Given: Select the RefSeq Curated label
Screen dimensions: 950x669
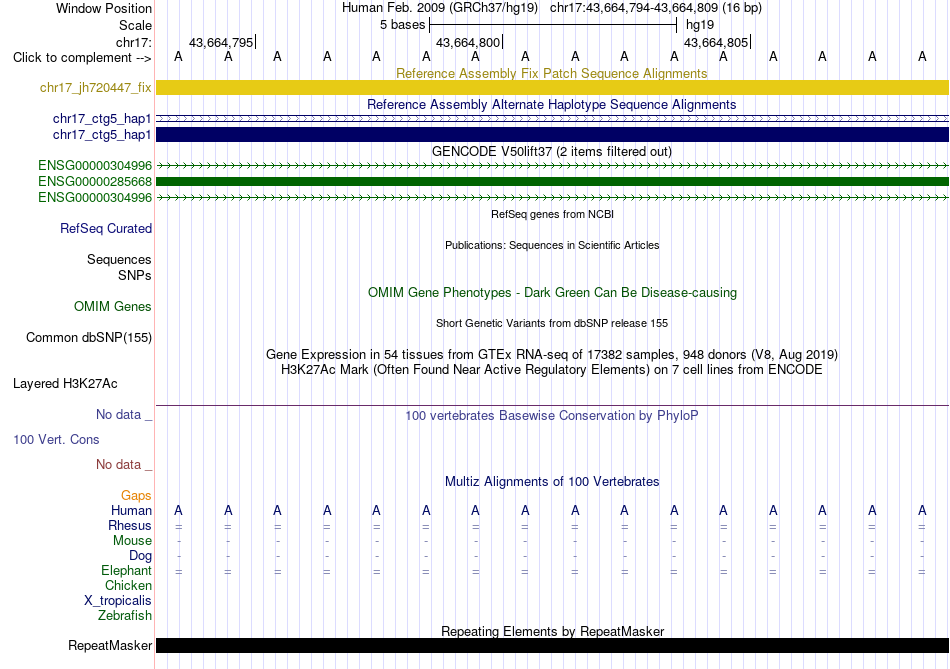Looking at the screenshot, I should [x=106, y=228].
